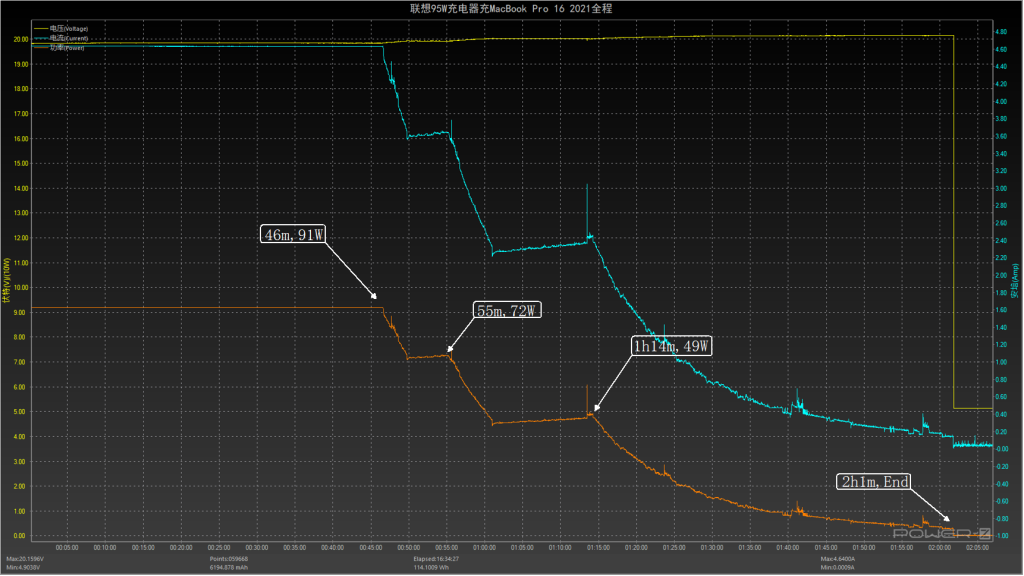Select the chart title 联想95W充电器充MacBook Pro 16 2021全程
This screenshot has width=1024, height=576.
(x=511, y=8)
